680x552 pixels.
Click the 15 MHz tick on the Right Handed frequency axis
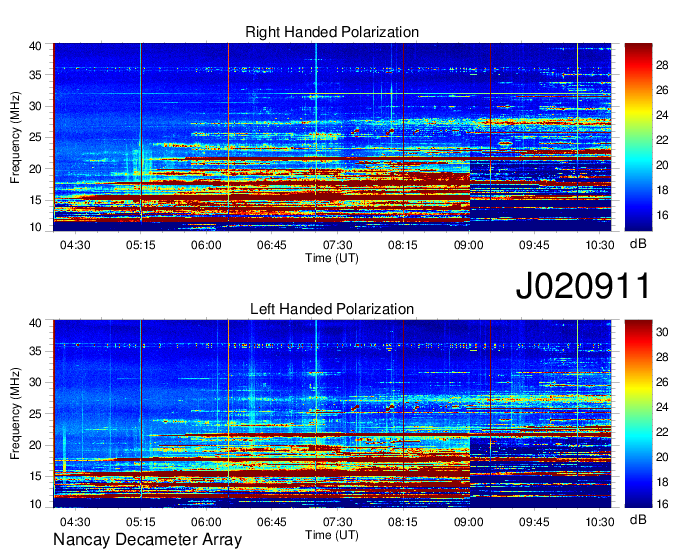point(35,200)
